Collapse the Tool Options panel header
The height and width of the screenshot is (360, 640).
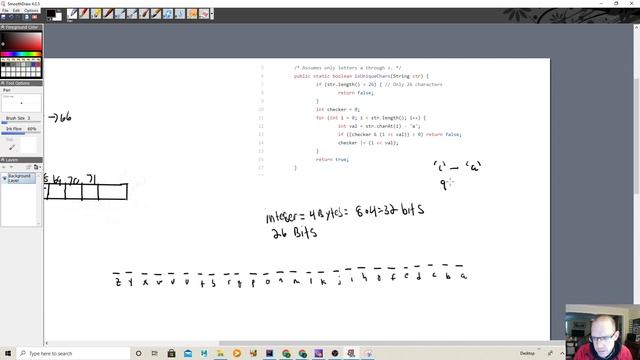[21, 83]
